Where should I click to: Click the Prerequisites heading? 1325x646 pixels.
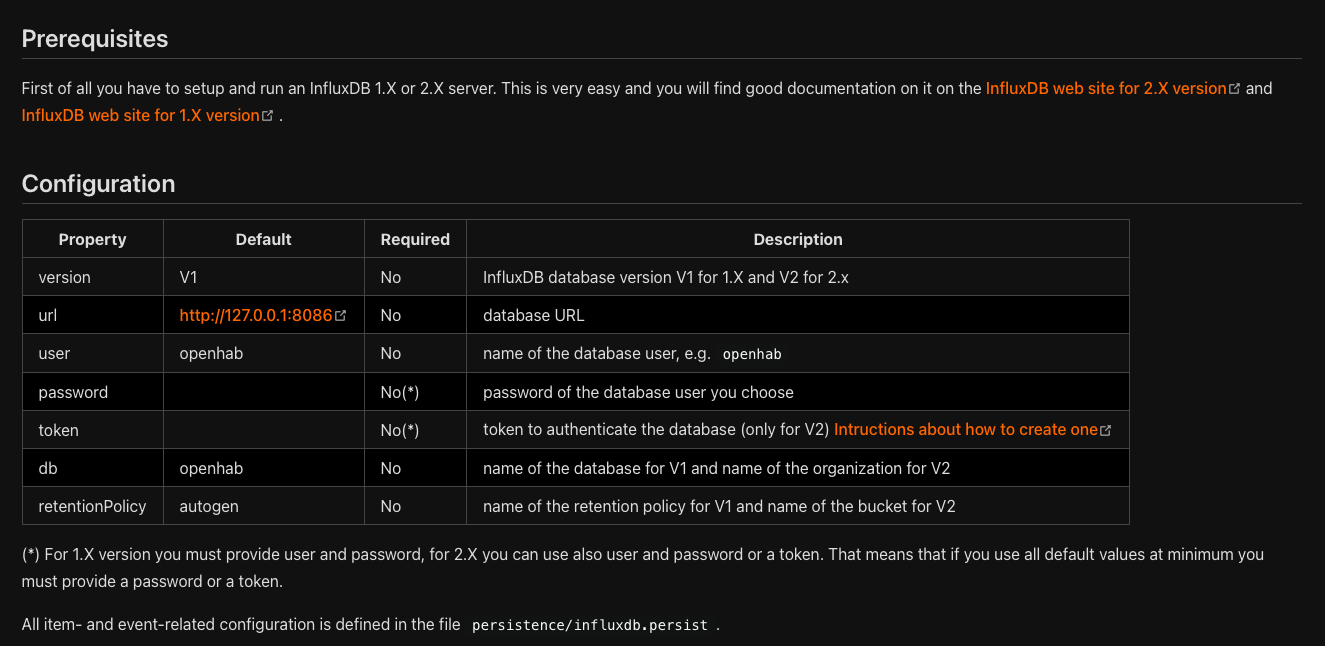(95, 39)
